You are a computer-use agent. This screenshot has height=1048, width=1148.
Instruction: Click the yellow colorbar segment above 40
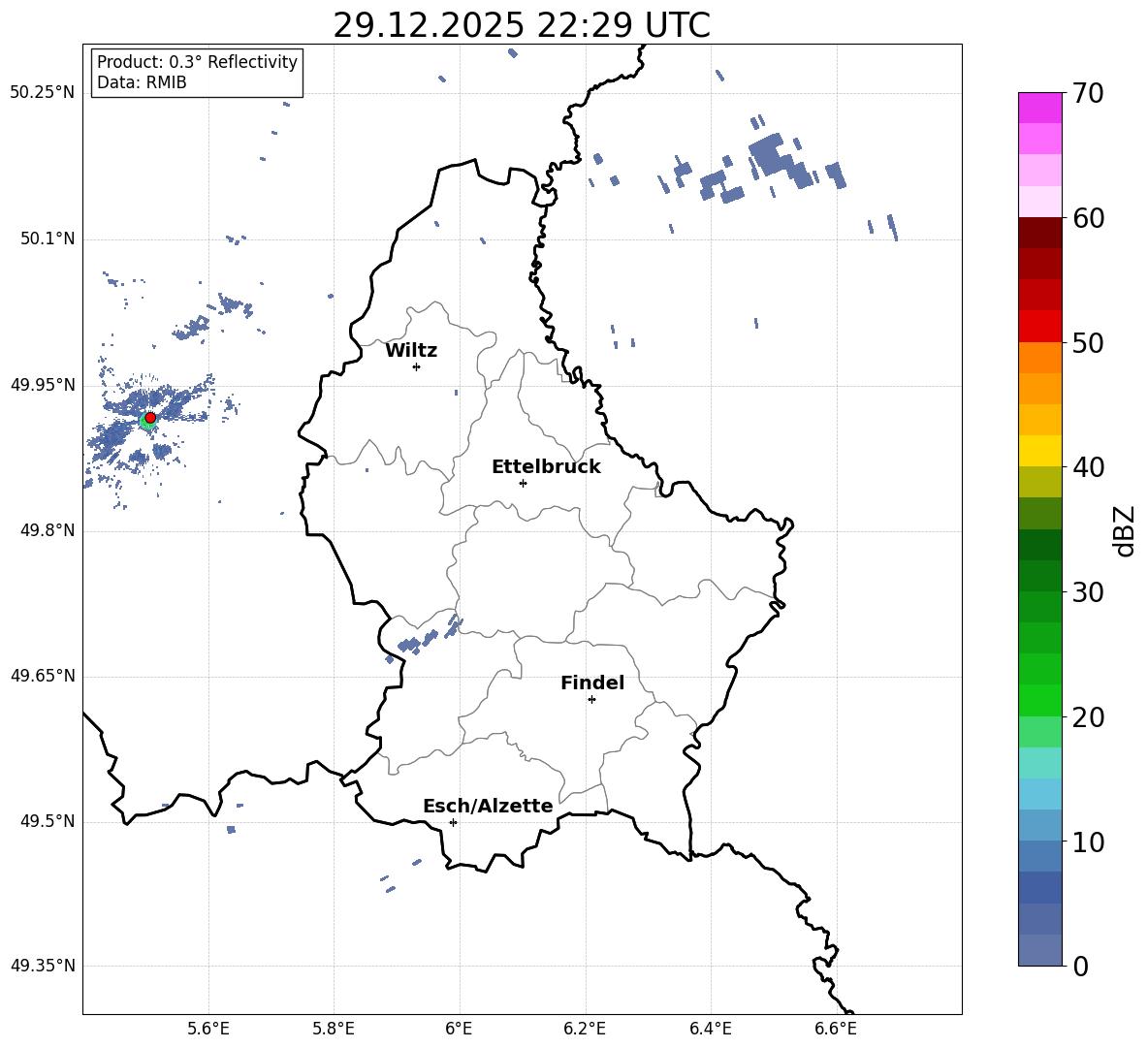point(1040,452)
